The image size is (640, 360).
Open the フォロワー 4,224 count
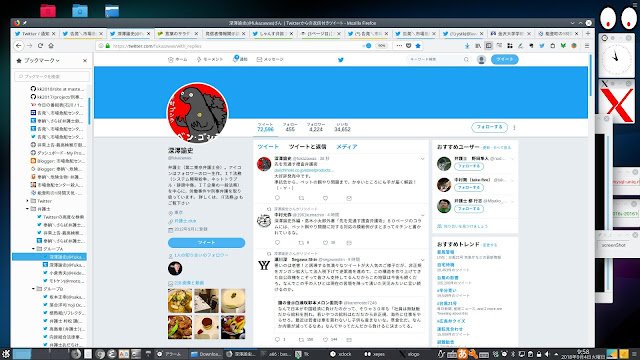click(316, 127)
